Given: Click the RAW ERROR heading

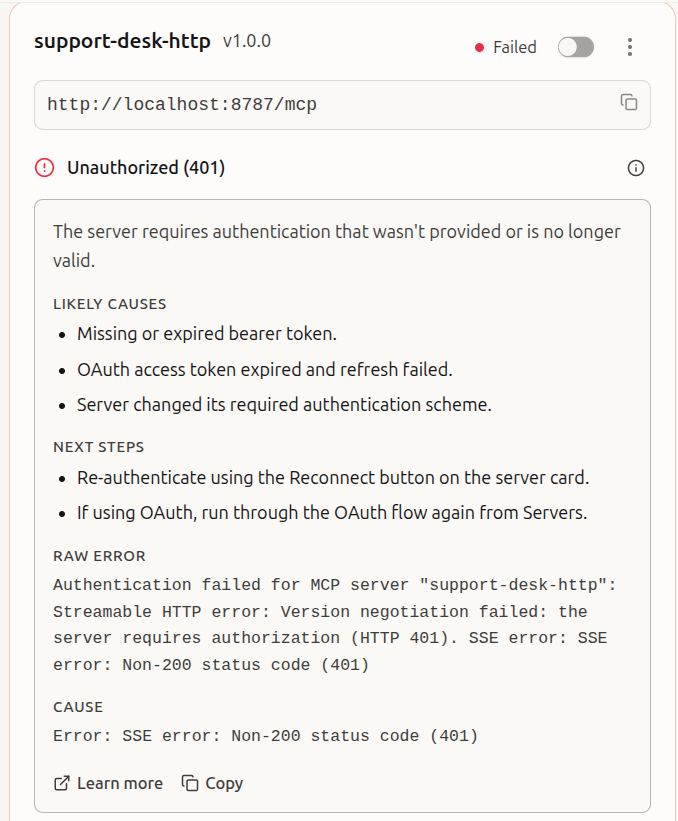Looking at the screenshot, I should point(99,556).
